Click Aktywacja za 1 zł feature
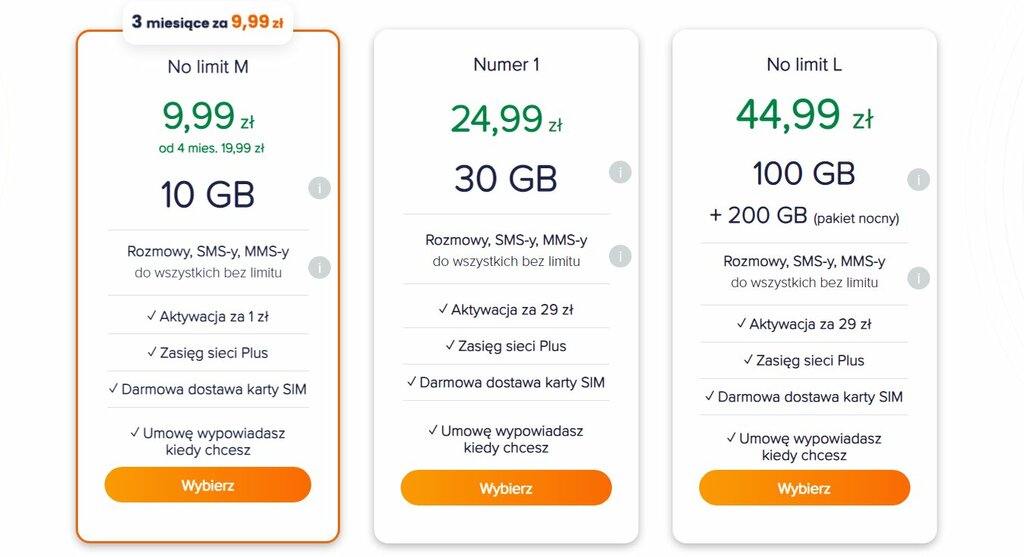Viewport: 1024px width, 557px height. tap(208, 317)
